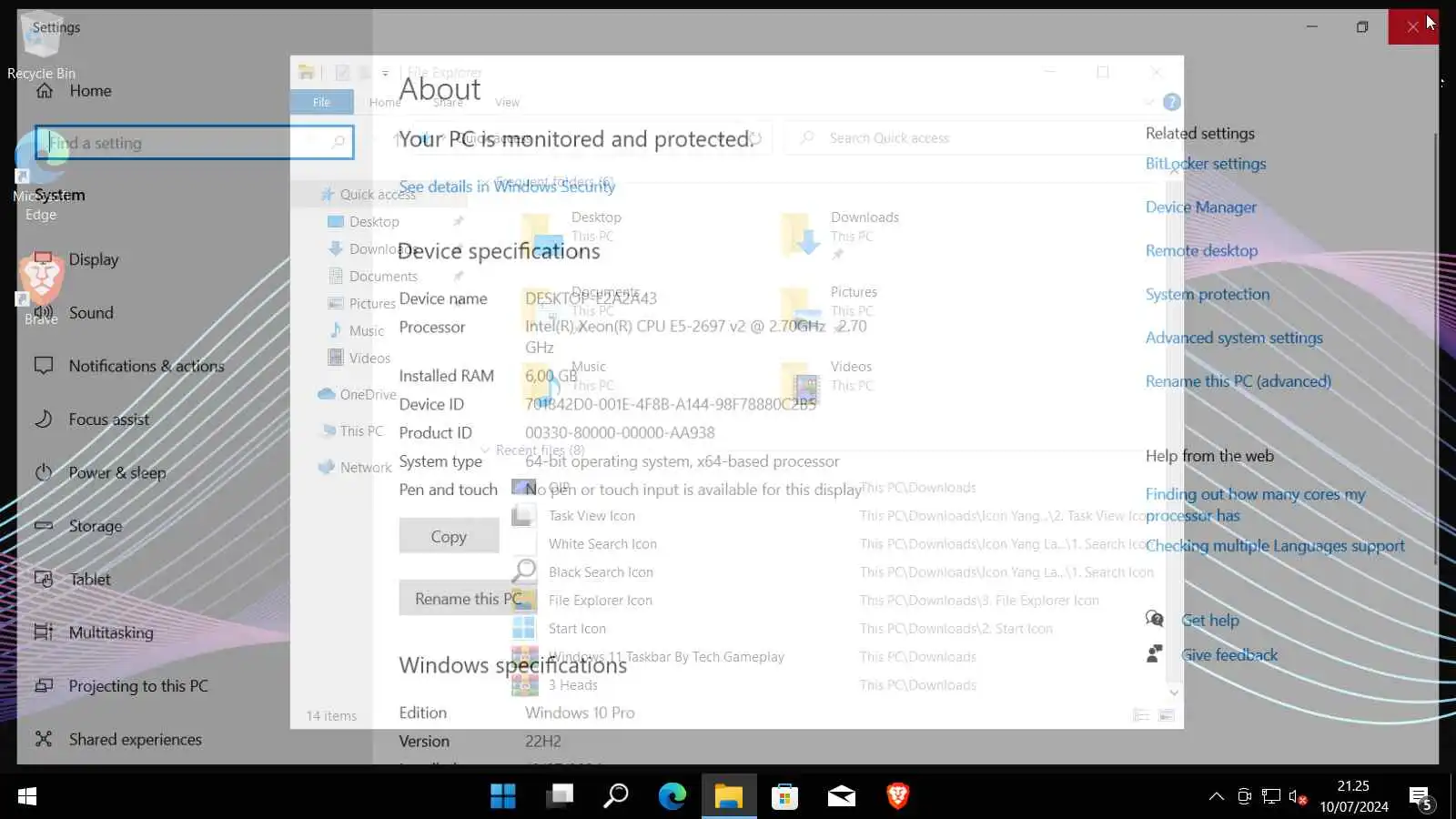Switch to File Explorer's Home ribbon tab
The width and height of the screenshot is (1456, 819).
pos(385,102)
